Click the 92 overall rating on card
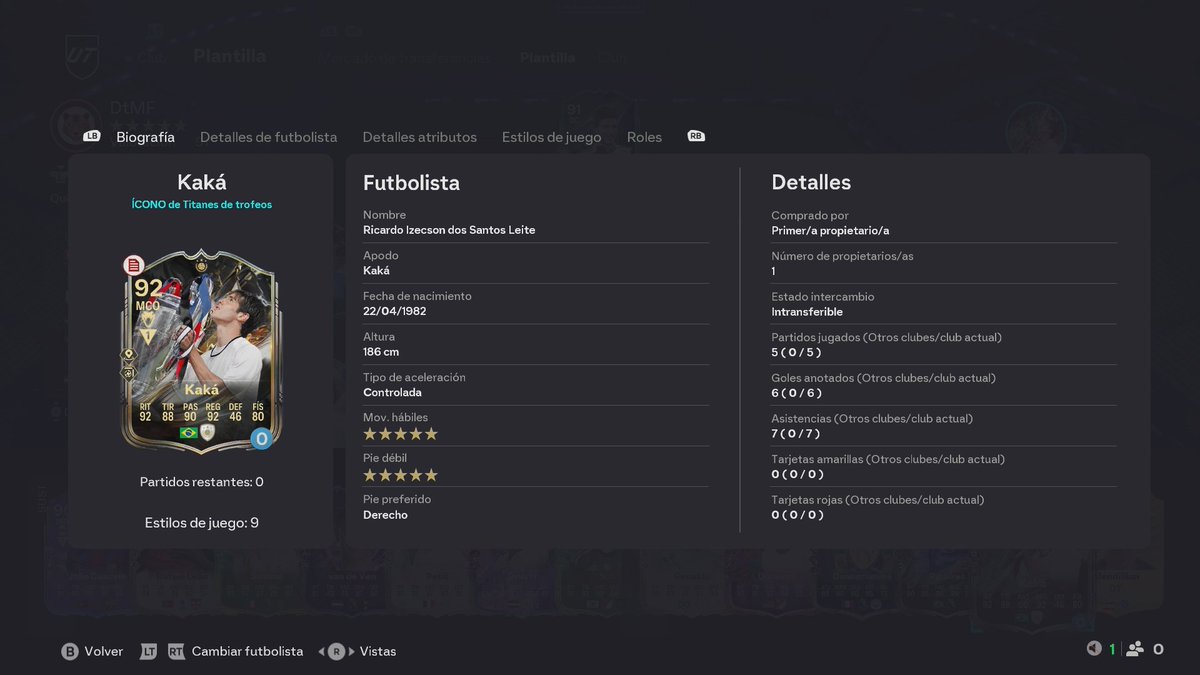Image resolution: width=1200 pixels, height=675 pixels. pyautogui.click(x=148, y=289)
